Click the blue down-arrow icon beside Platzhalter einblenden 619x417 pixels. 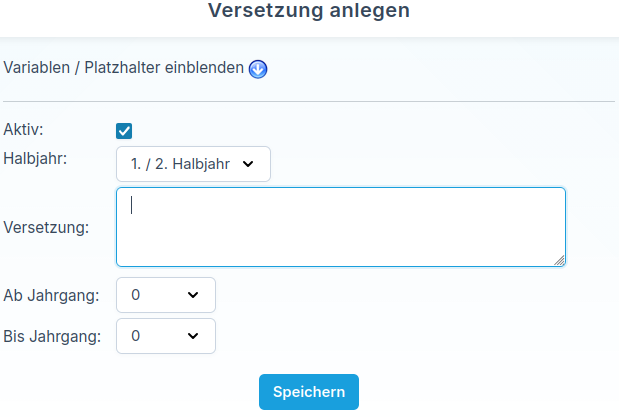(x=258, y=69)
